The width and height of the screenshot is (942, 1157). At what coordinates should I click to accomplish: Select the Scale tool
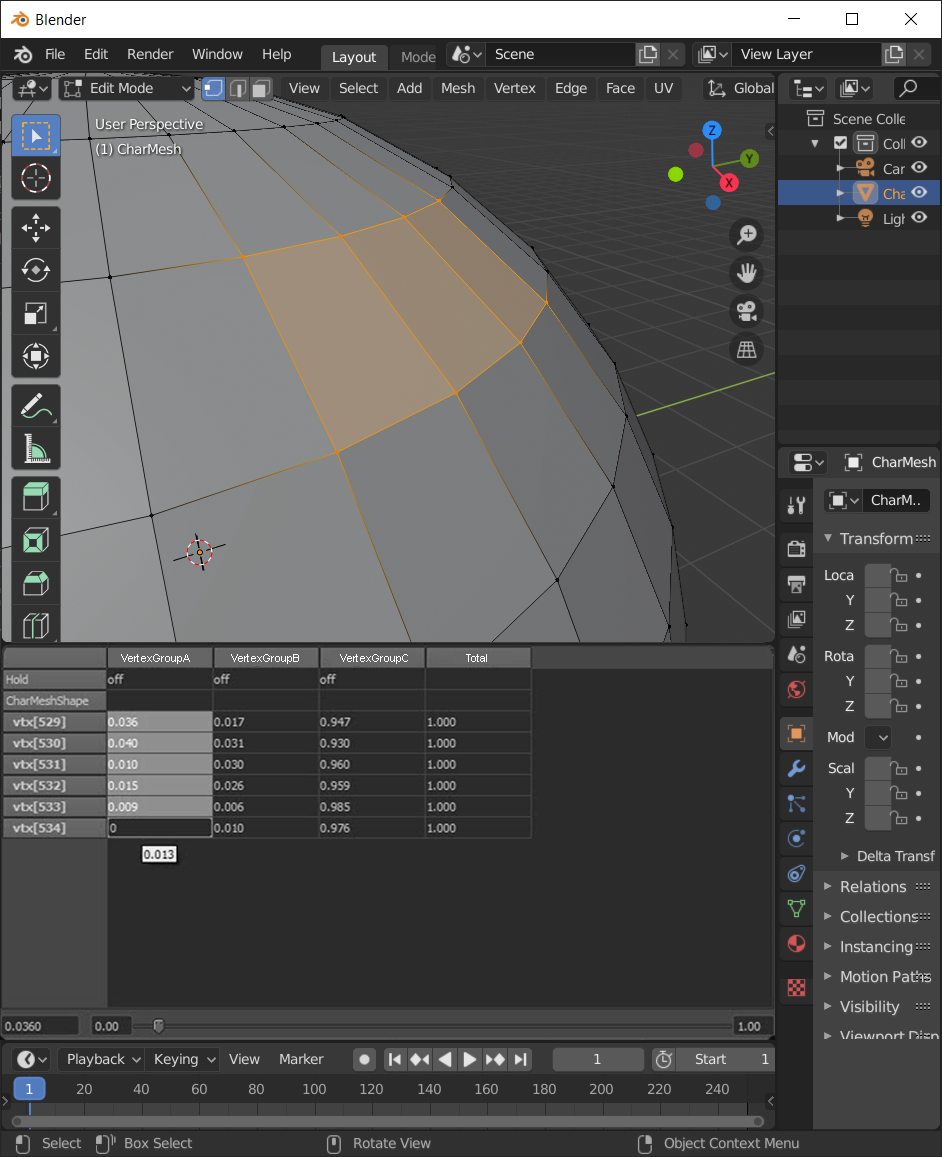pyautogui.click(x=35, y=314)
